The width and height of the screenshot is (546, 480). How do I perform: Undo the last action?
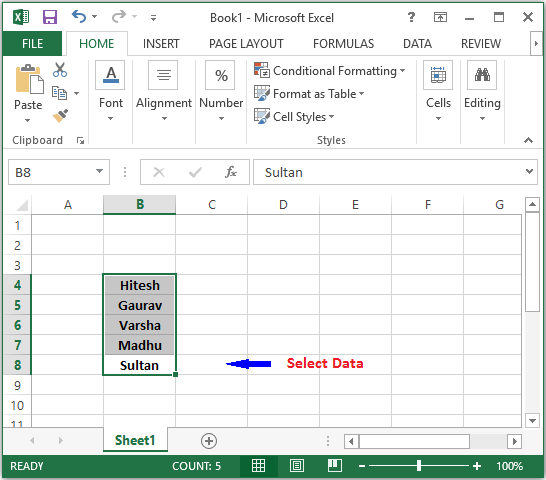(79, 16)
